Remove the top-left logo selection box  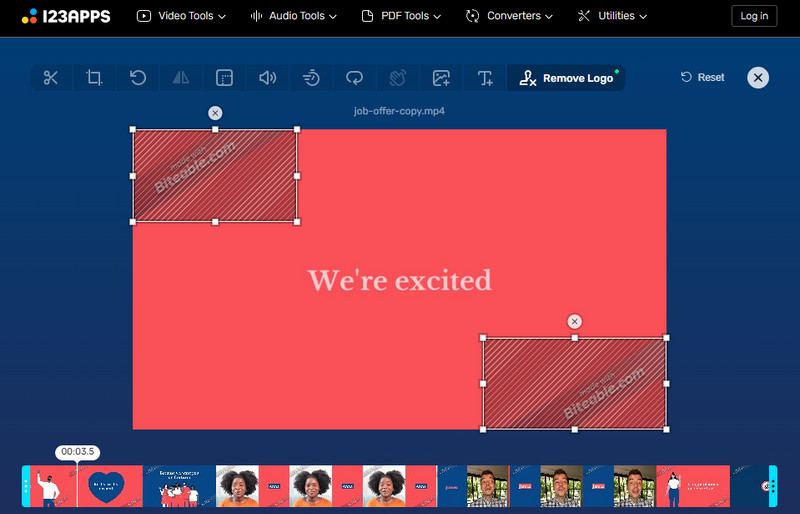click(215, 113)
